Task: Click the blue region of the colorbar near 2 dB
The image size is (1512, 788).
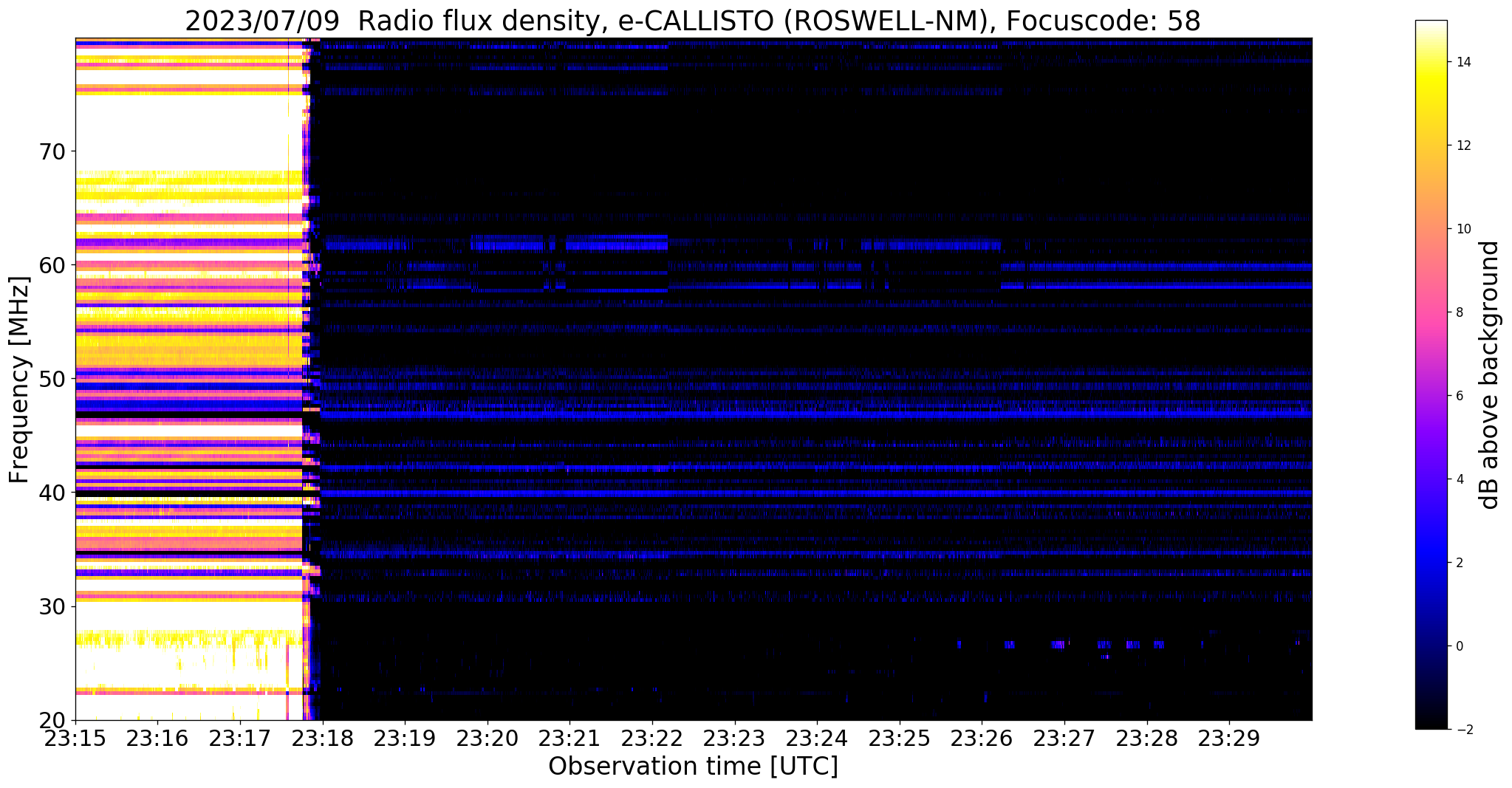Action: tap(1431, 563)
